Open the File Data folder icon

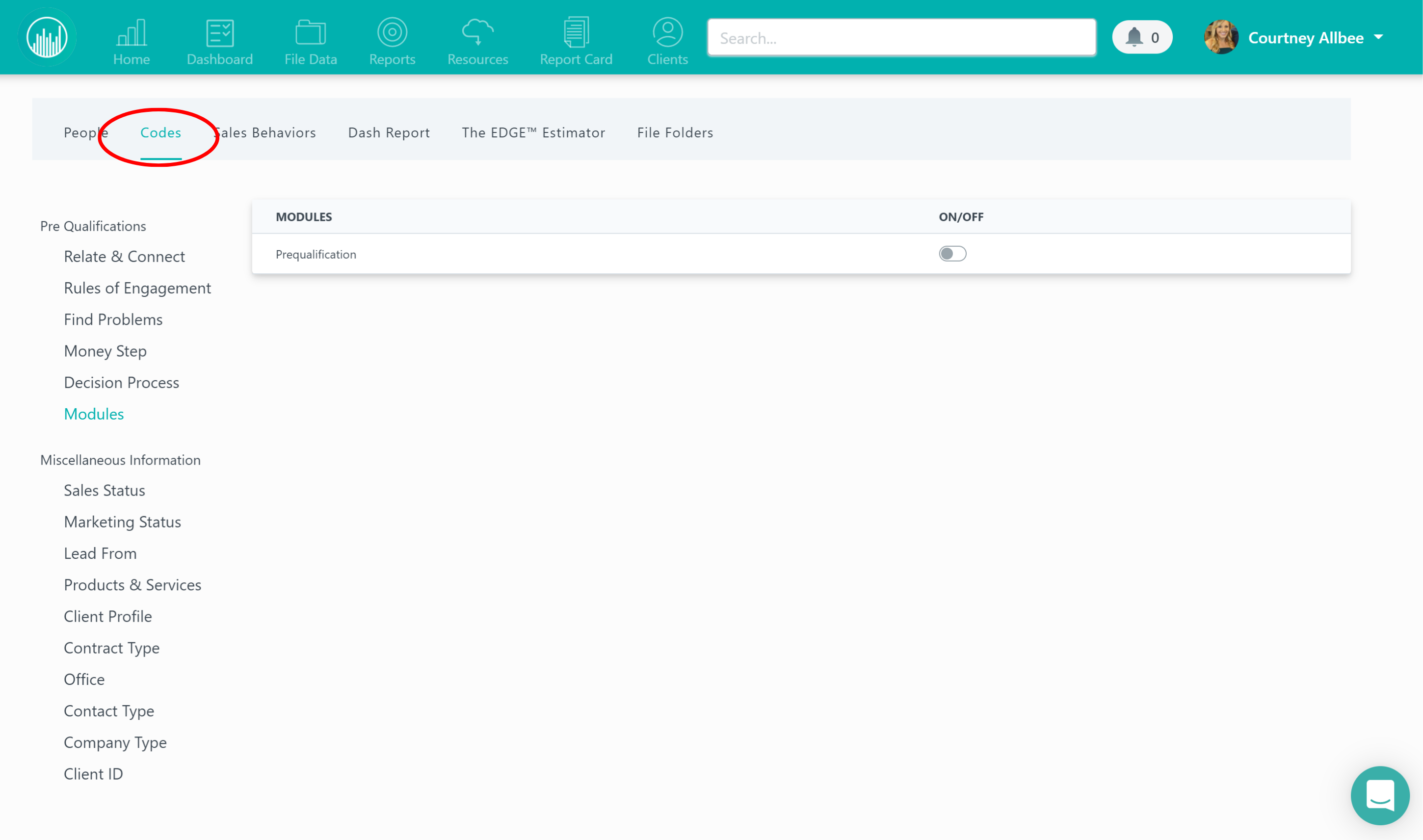coord(310,32)
